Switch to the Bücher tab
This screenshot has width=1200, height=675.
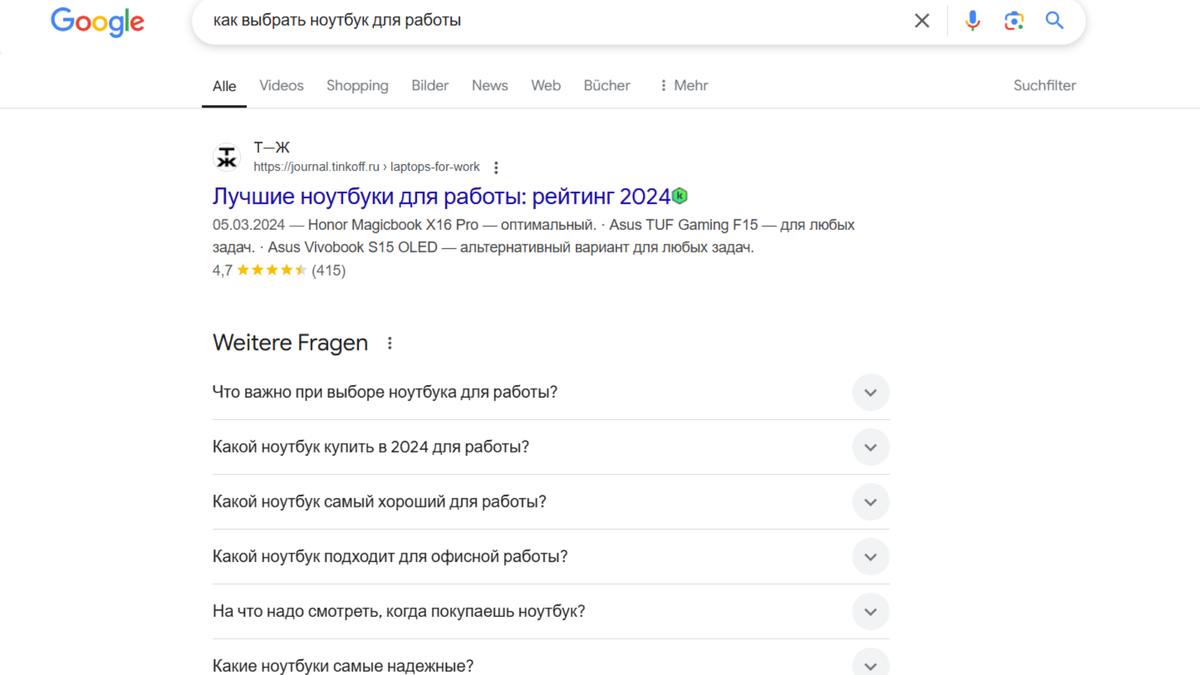[x=607, y=86]
